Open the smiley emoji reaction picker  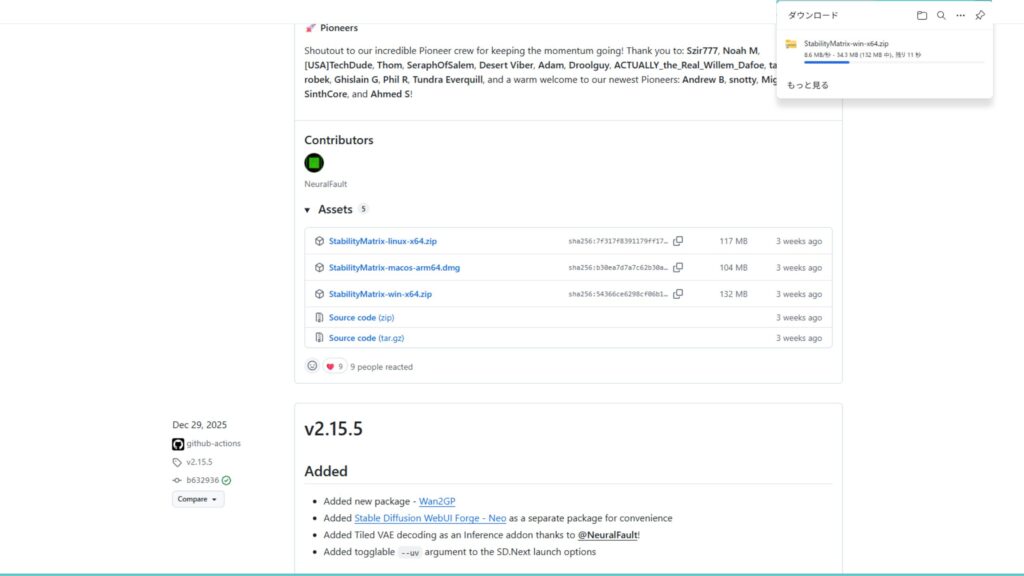pyautogui.click(x=312, y=366)
